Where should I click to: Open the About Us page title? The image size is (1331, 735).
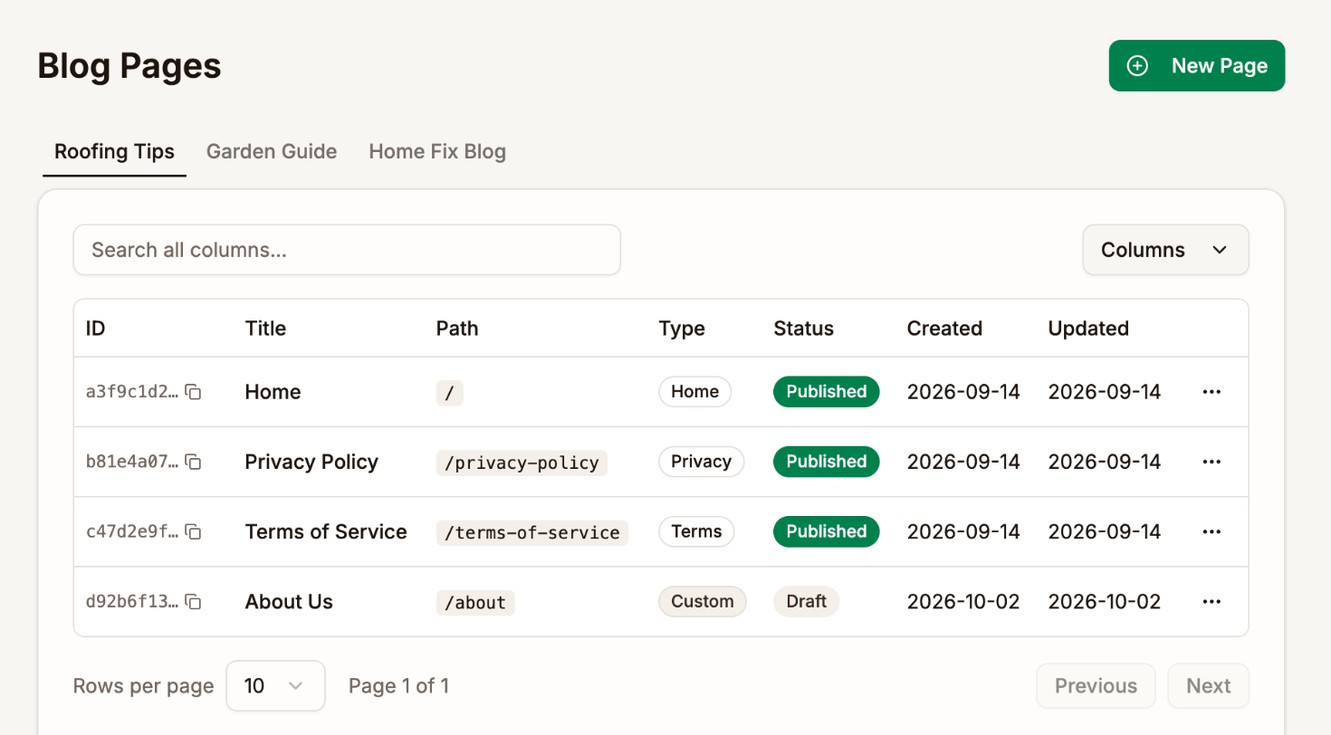coord(289,602)
